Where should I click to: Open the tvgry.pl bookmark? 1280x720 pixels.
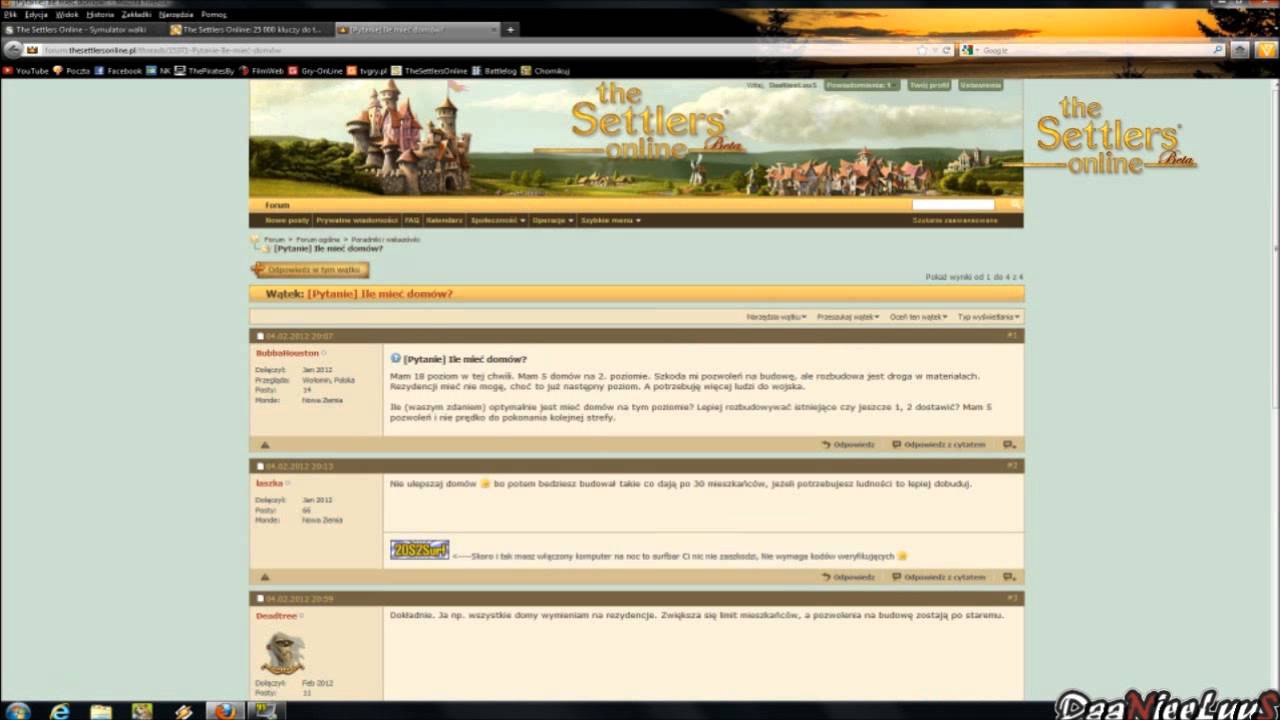click(367, 71)
